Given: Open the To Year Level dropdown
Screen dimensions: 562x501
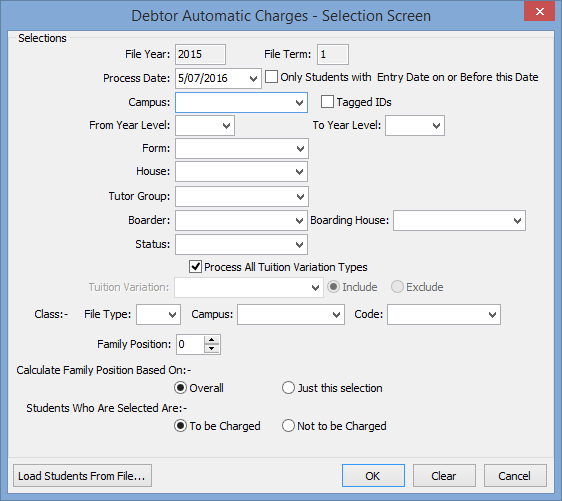Looking at the screenshot, I should 436,125.
